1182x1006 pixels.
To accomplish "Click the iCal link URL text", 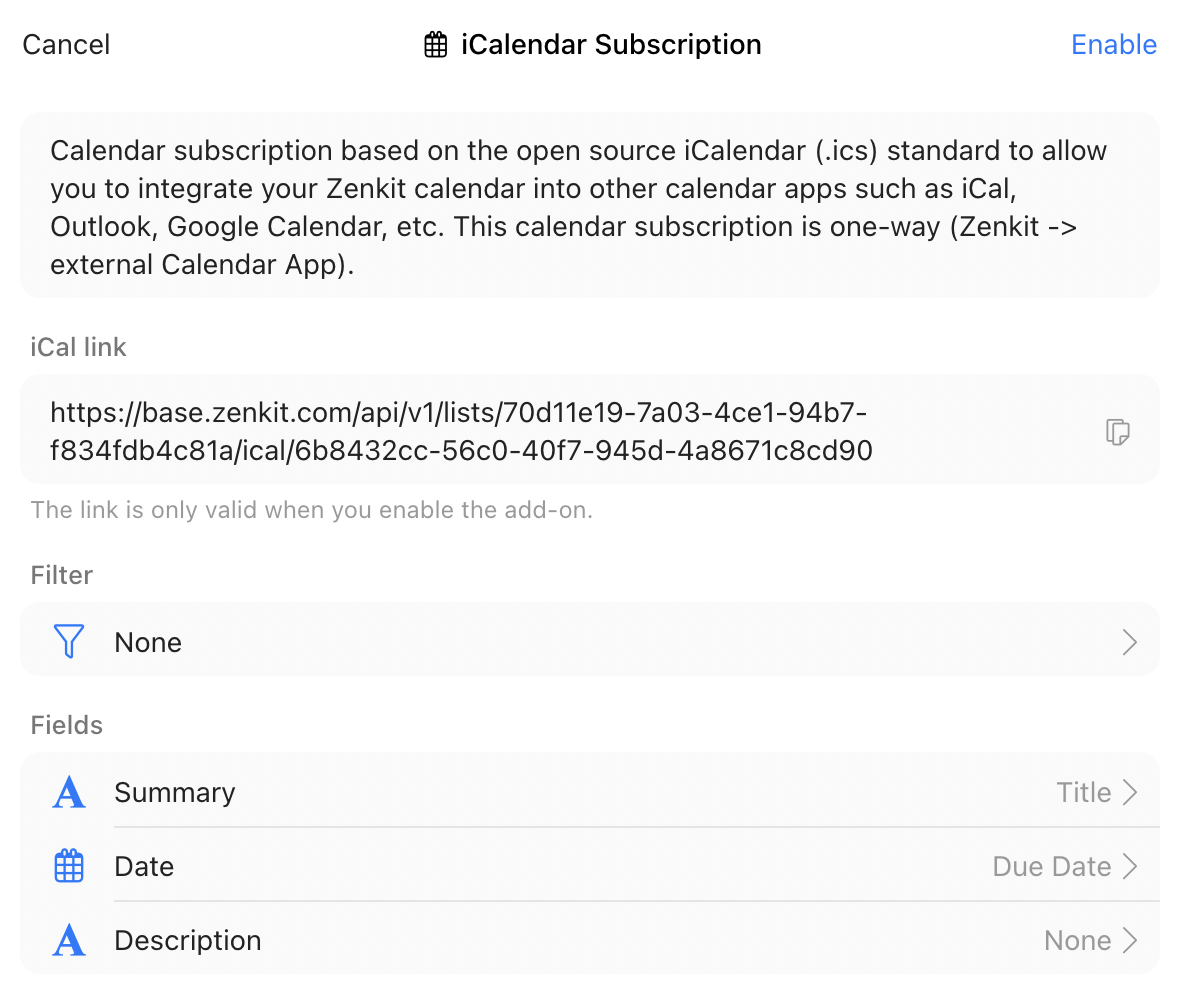I will click(x=461, y=431).
